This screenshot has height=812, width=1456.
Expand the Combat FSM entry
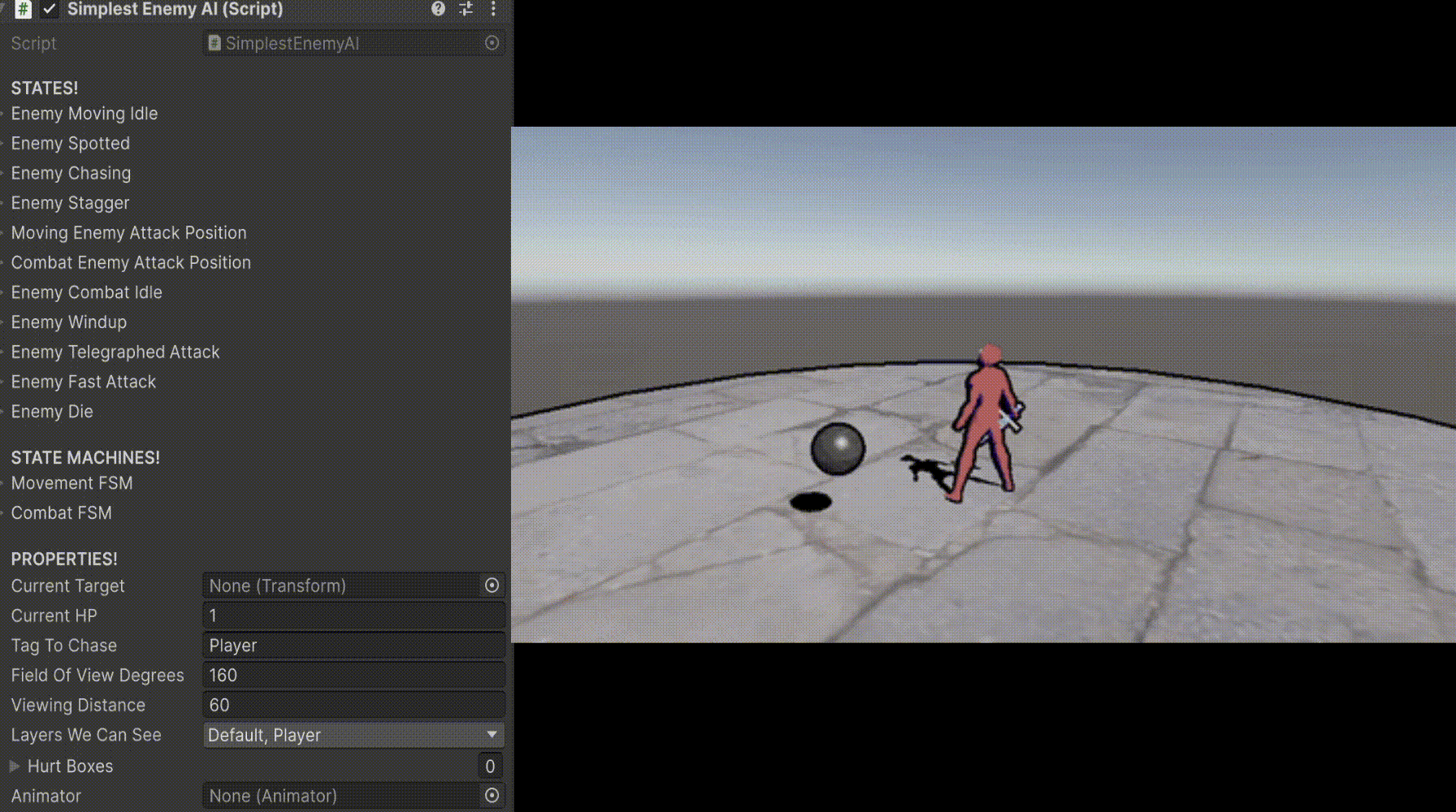coord(5,513)
